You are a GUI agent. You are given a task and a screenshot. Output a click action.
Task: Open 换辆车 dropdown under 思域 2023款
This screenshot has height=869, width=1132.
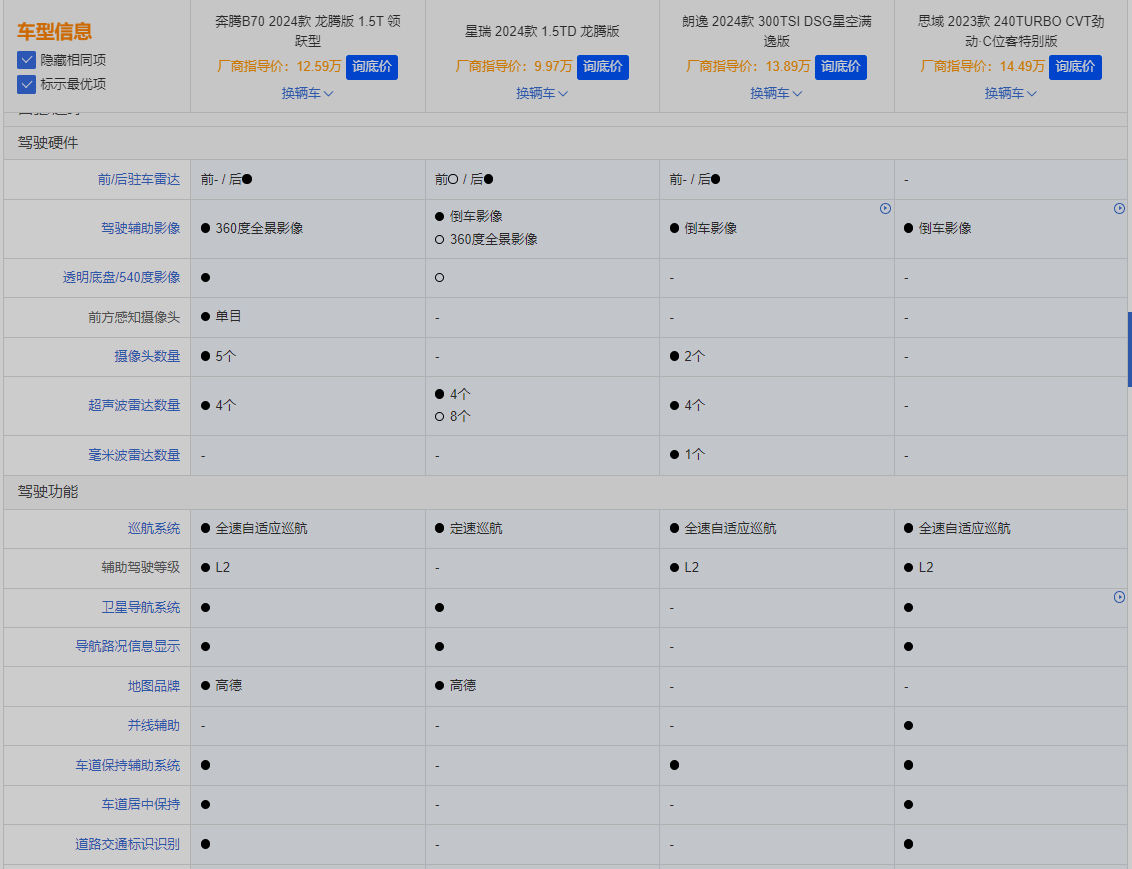[1011, 93]
